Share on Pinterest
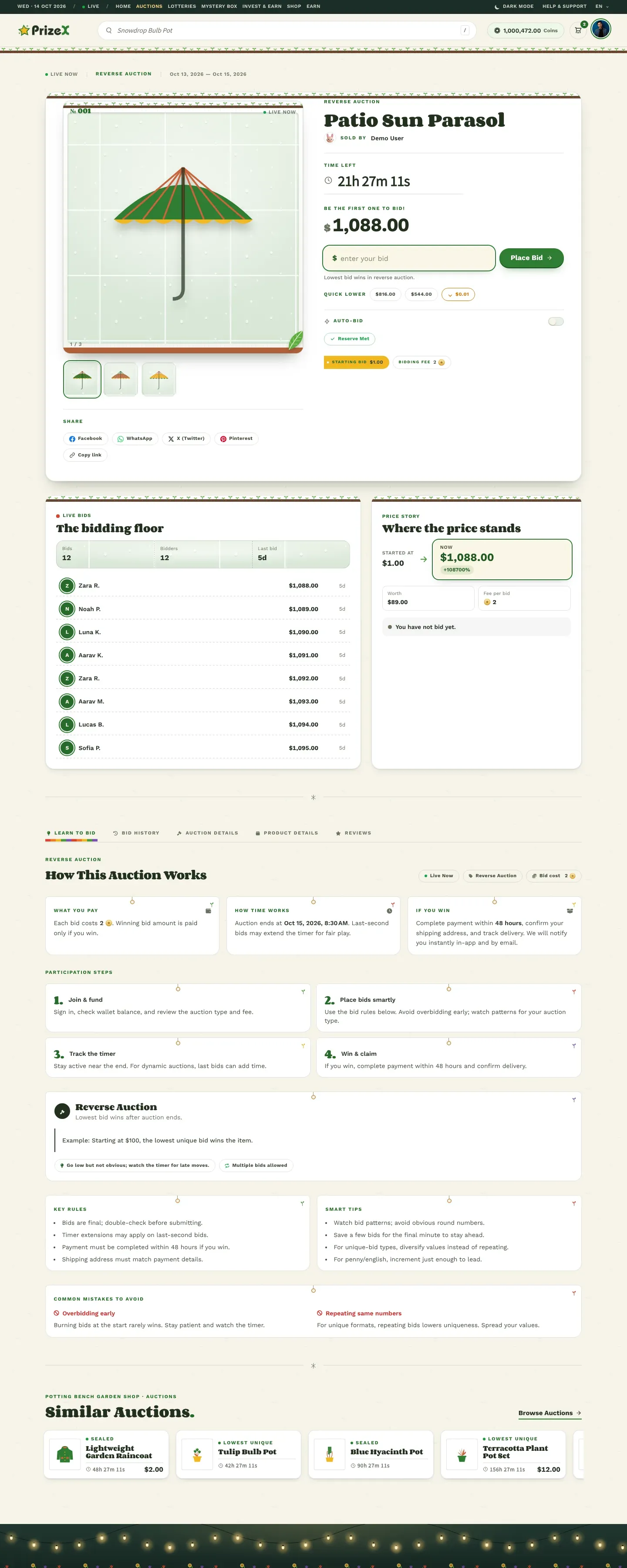Image resolution: width=627 pixels, height=1568 pixels. (x=236, y=438)
